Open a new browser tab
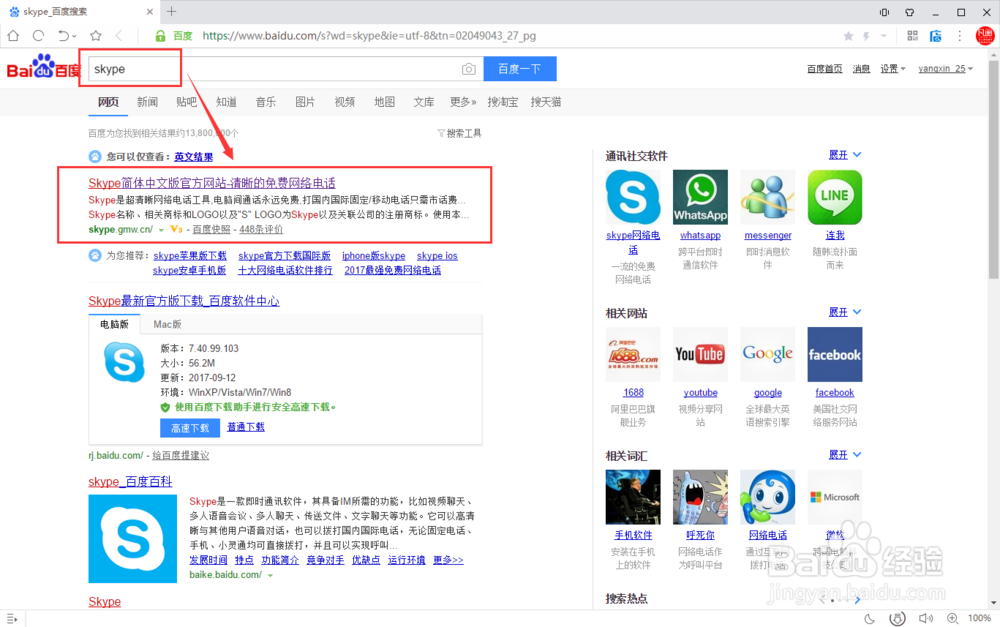This screenshot has width=1000, height=627. click(x=172, y=11)
